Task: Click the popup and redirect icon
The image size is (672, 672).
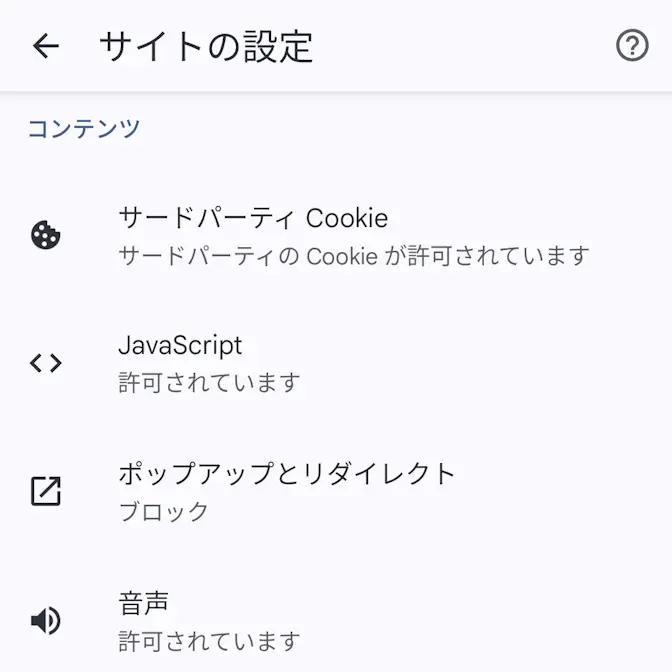Action: pyautogui.click(x=46, y=491)
